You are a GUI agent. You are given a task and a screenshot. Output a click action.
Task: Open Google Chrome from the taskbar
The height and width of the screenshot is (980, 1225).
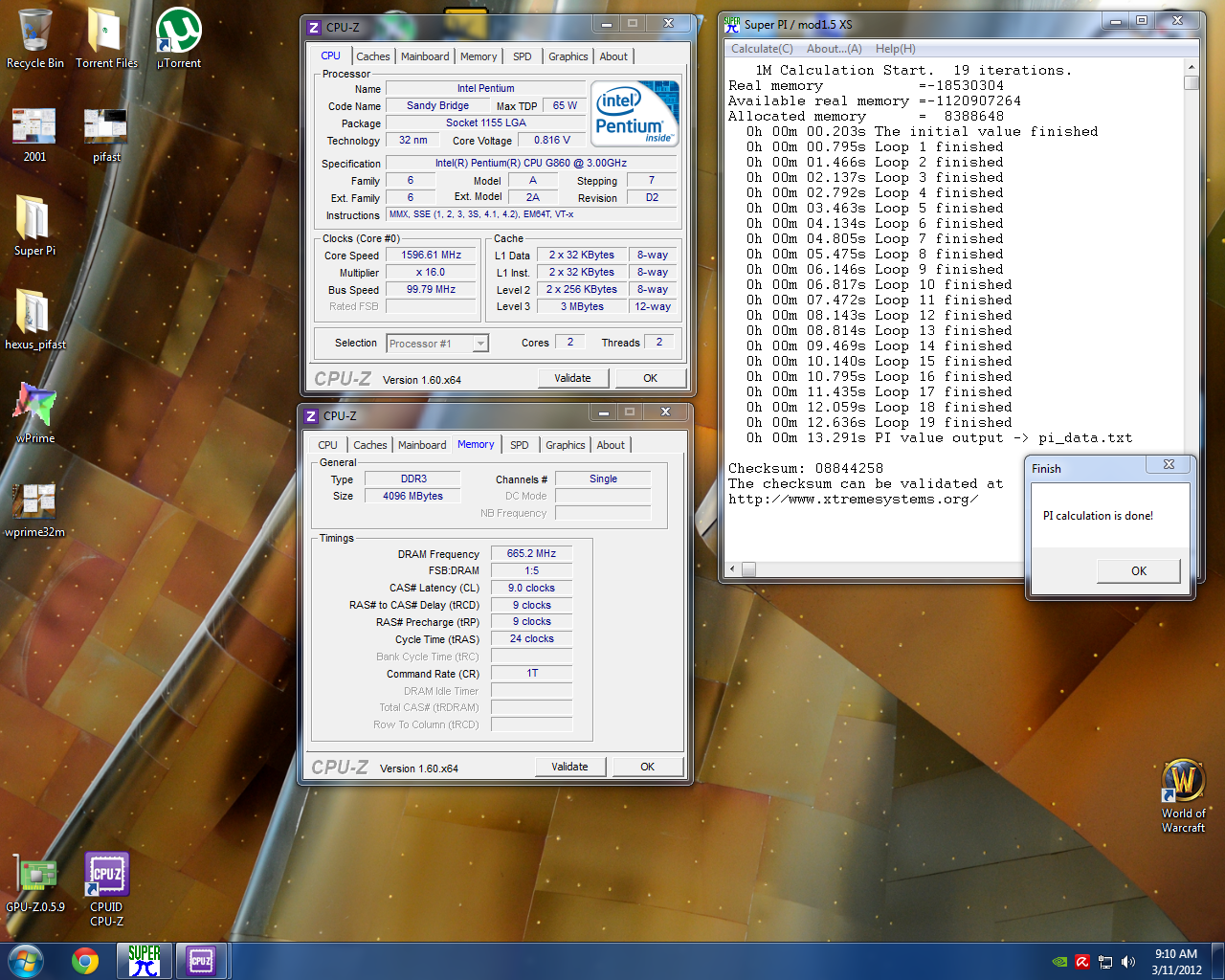[x=85, y=961]
